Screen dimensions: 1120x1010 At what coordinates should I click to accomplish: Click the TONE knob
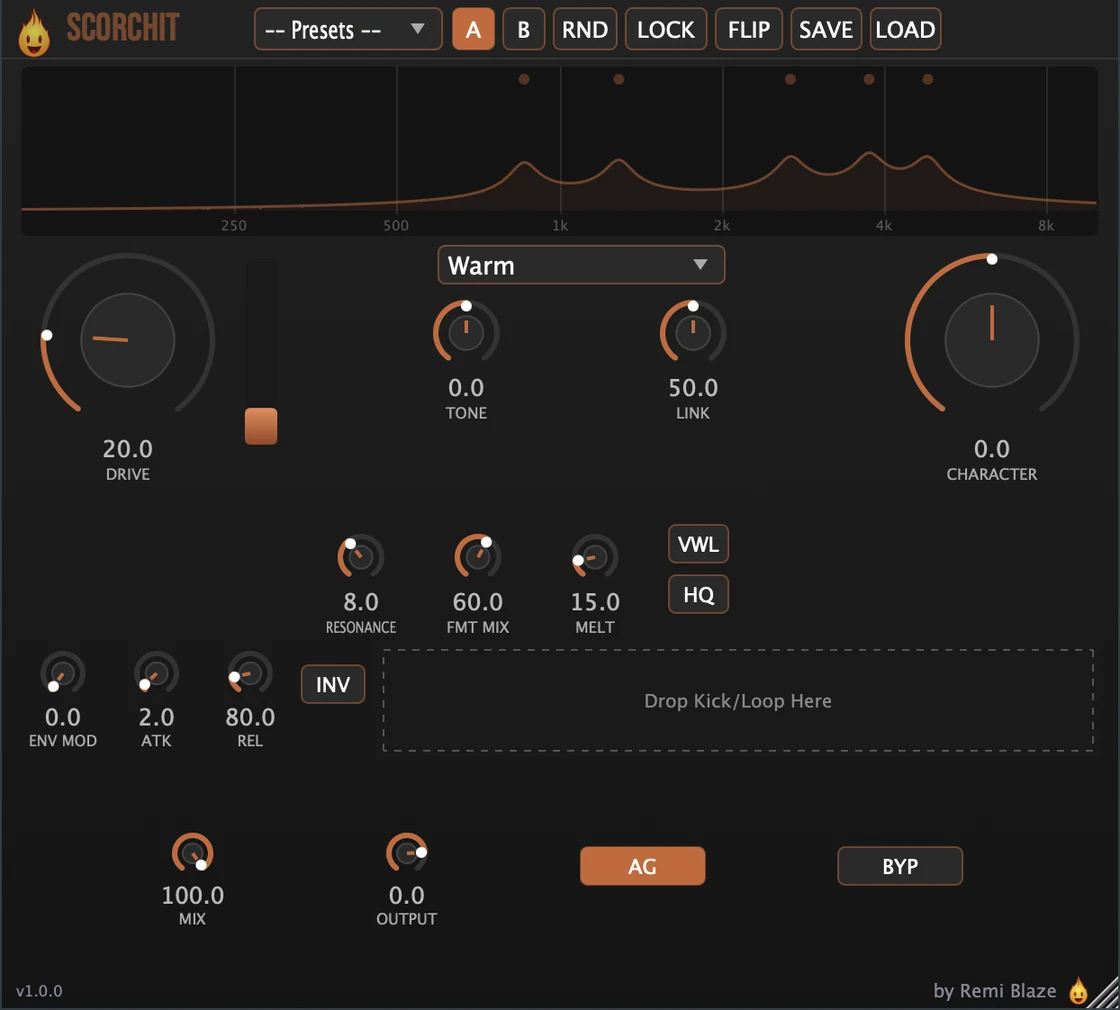[466, 333]
